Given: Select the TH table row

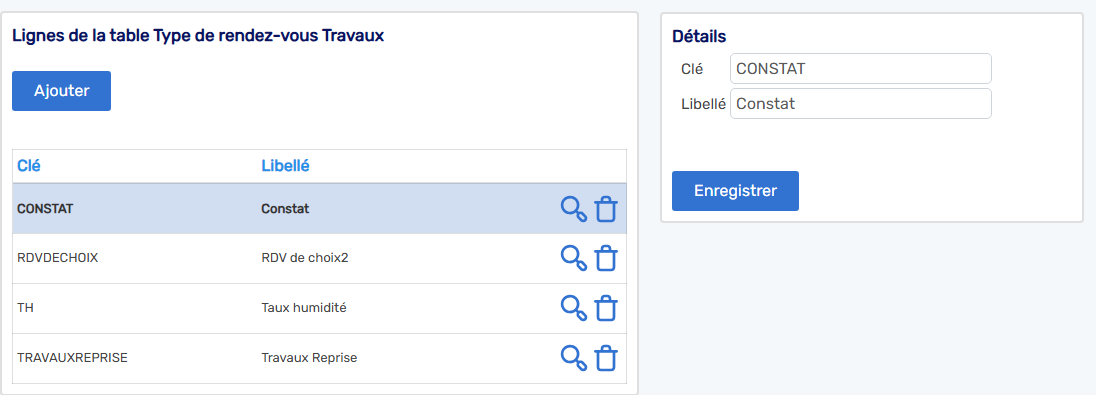Looking at the screenshot, I should (319, 308).
